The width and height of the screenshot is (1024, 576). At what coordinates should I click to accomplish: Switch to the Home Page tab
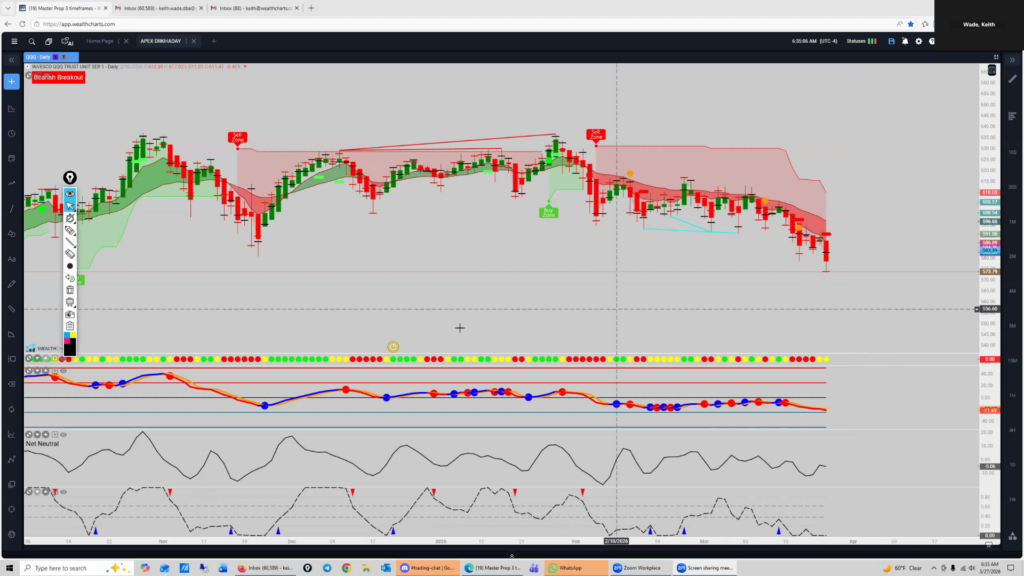point(100,41)
